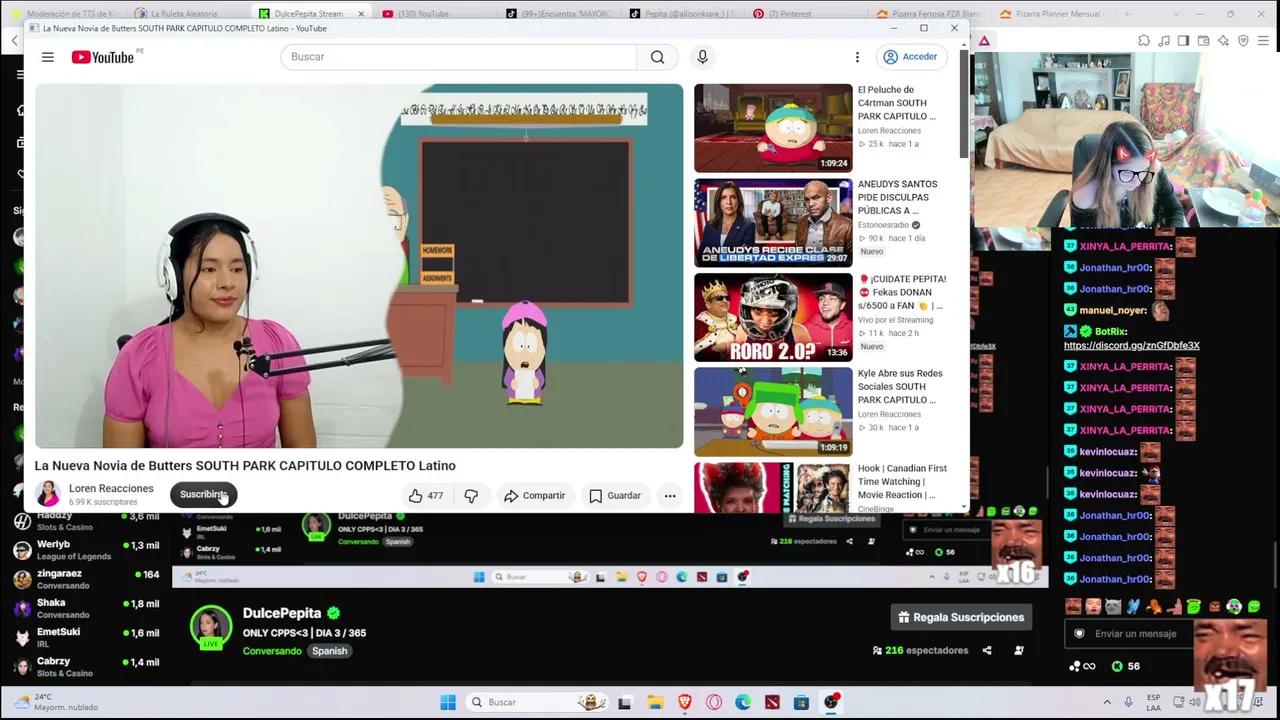Click the Regala Suscripciones gift button
Screen dimensions: 1280x720
pyautogui.click(x=961, y=617)
